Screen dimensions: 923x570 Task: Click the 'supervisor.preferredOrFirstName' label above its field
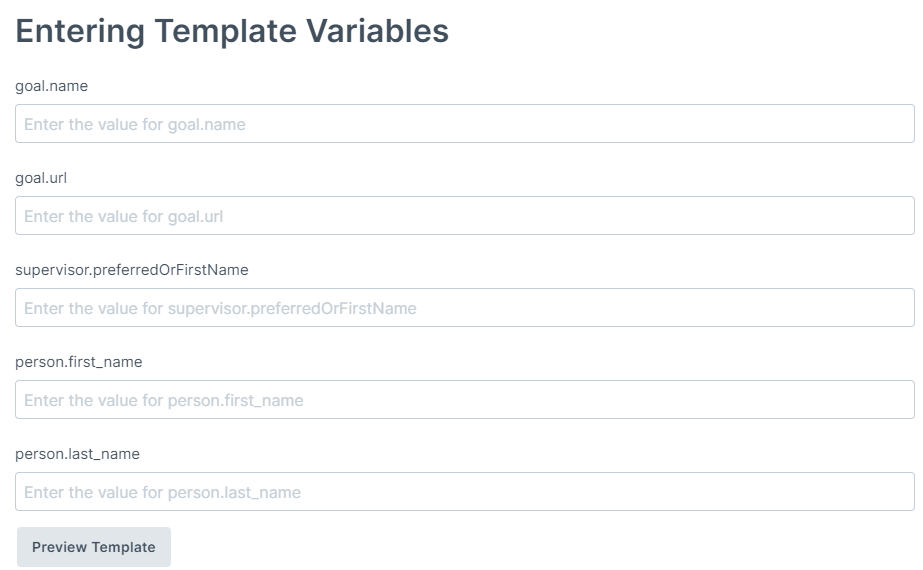(x=132, y=270)
